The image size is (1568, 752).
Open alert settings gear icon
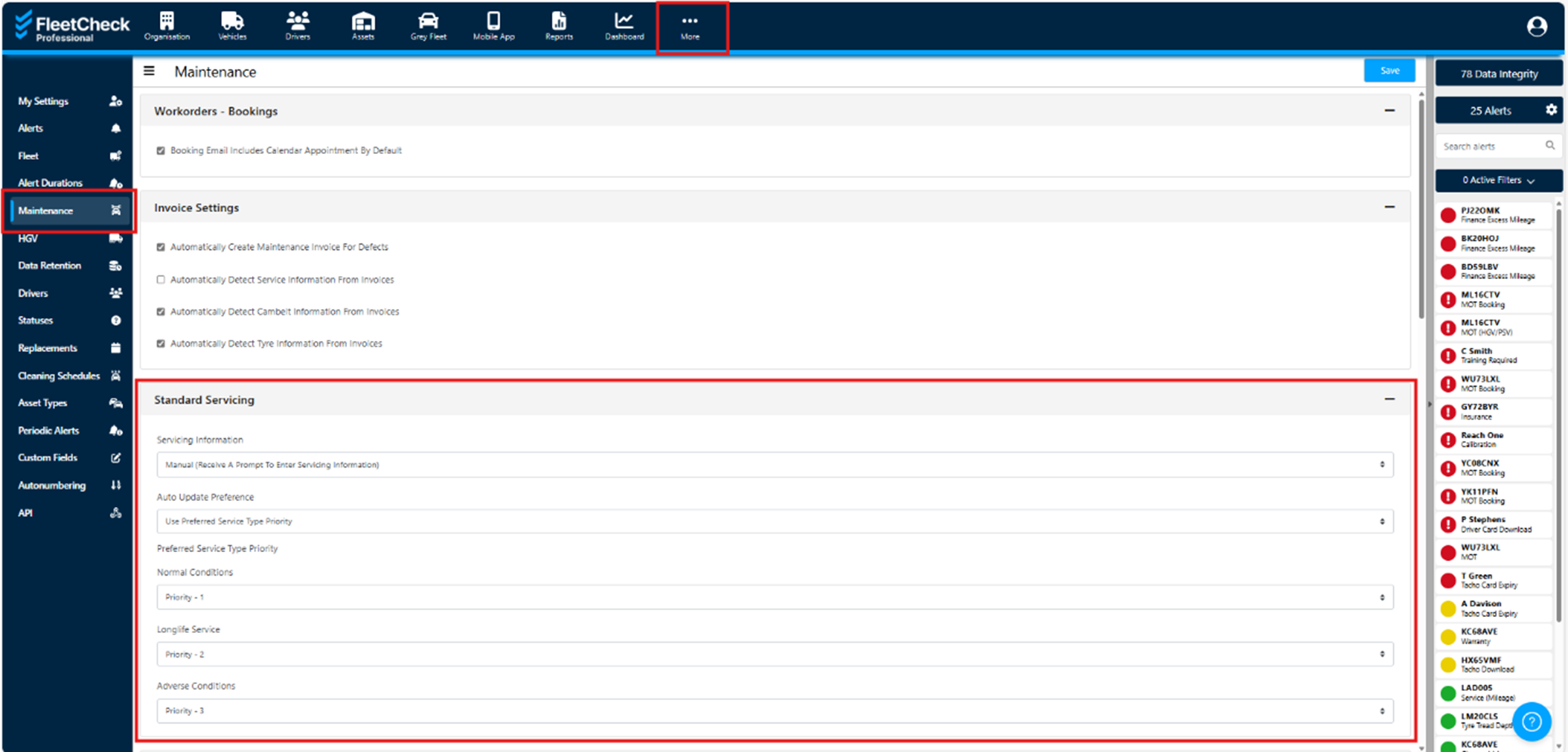[1551, 110]
